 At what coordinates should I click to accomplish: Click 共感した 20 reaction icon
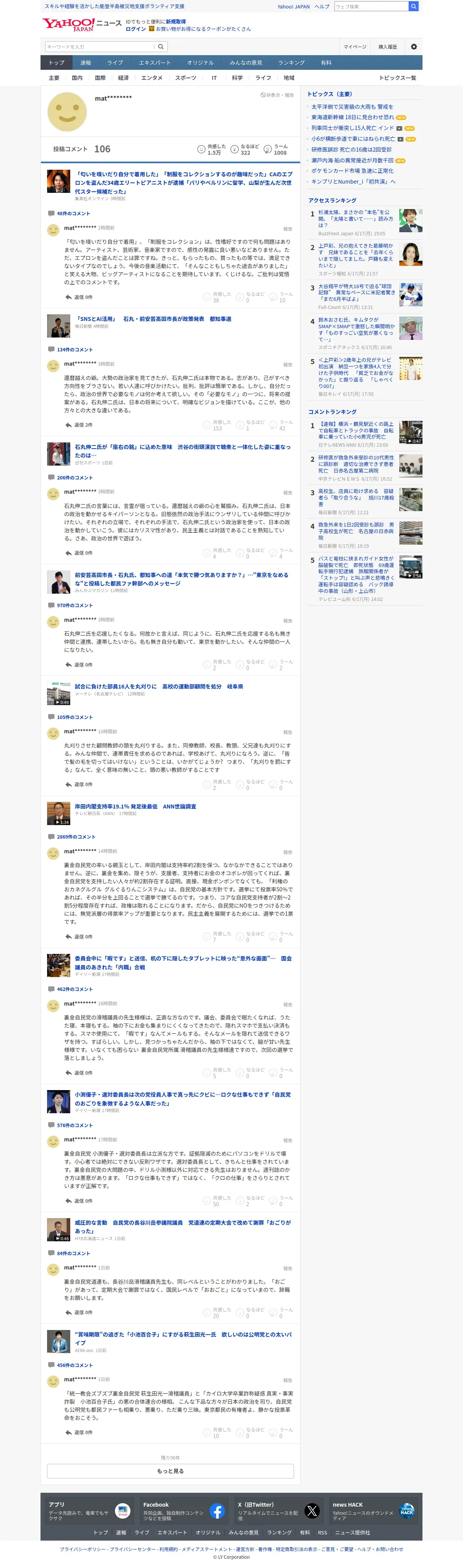[206, 1313]
